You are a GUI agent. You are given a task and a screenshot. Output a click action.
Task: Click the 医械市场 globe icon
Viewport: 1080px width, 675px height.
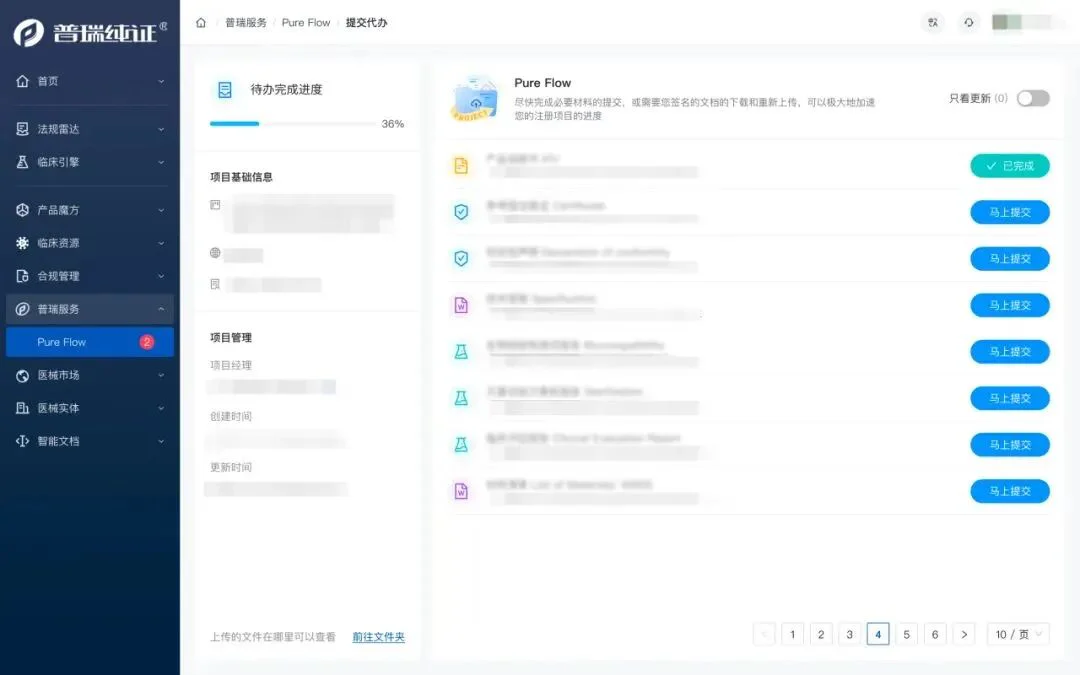point(23,375)
